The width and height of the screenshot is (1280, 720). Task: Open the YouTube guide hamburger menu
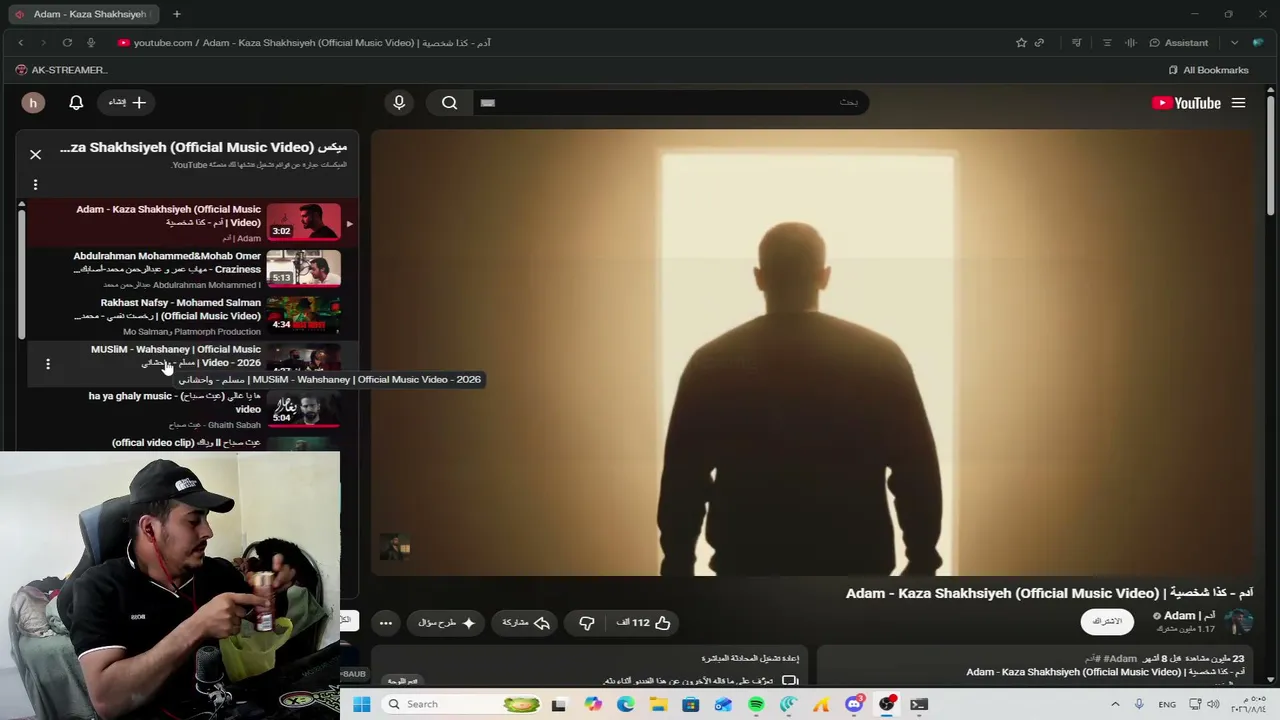1238,103
